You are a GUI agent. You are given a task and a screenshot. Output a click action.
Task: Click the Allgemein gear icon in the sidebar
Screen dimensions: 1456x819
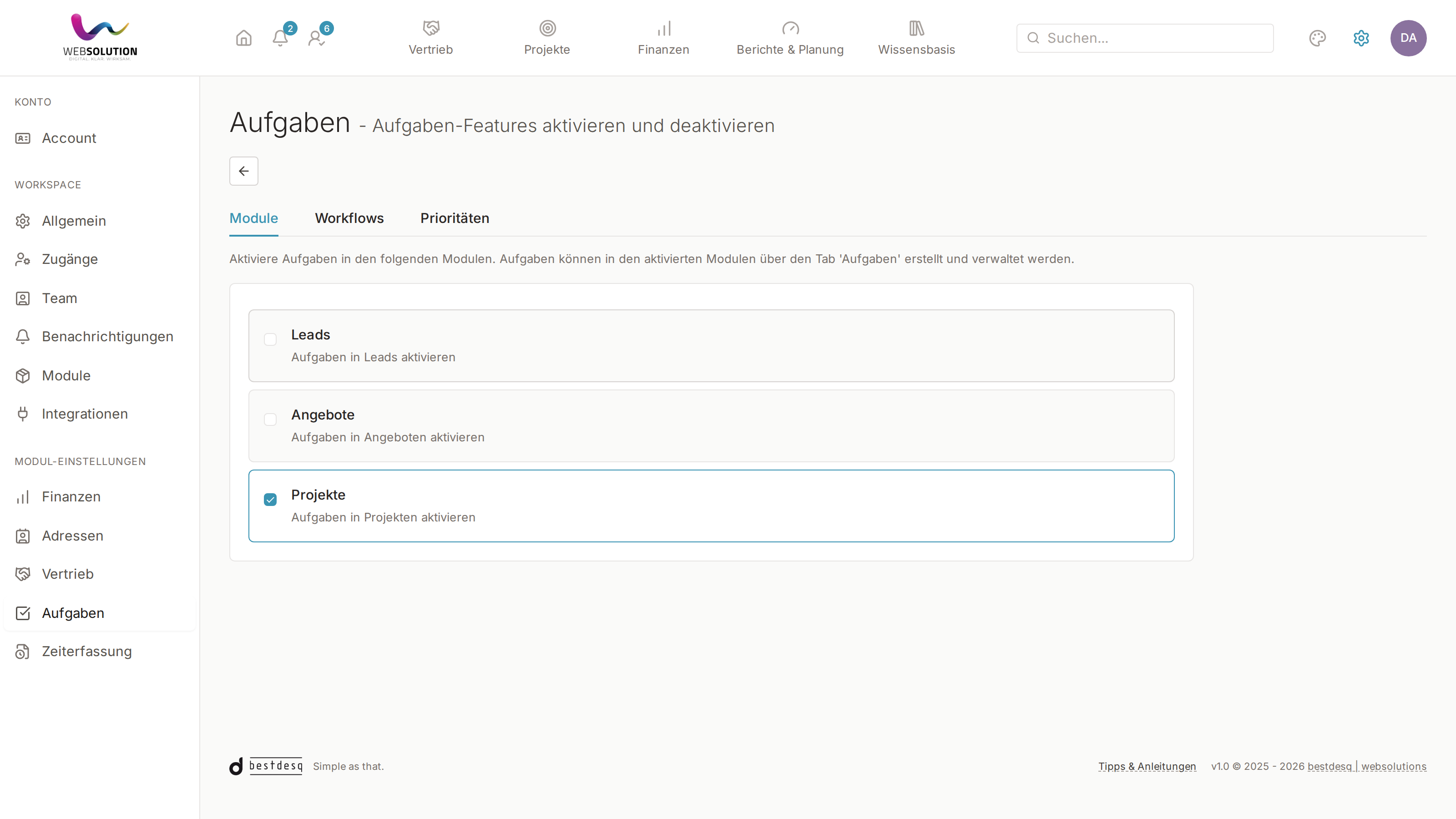point(23,221)
